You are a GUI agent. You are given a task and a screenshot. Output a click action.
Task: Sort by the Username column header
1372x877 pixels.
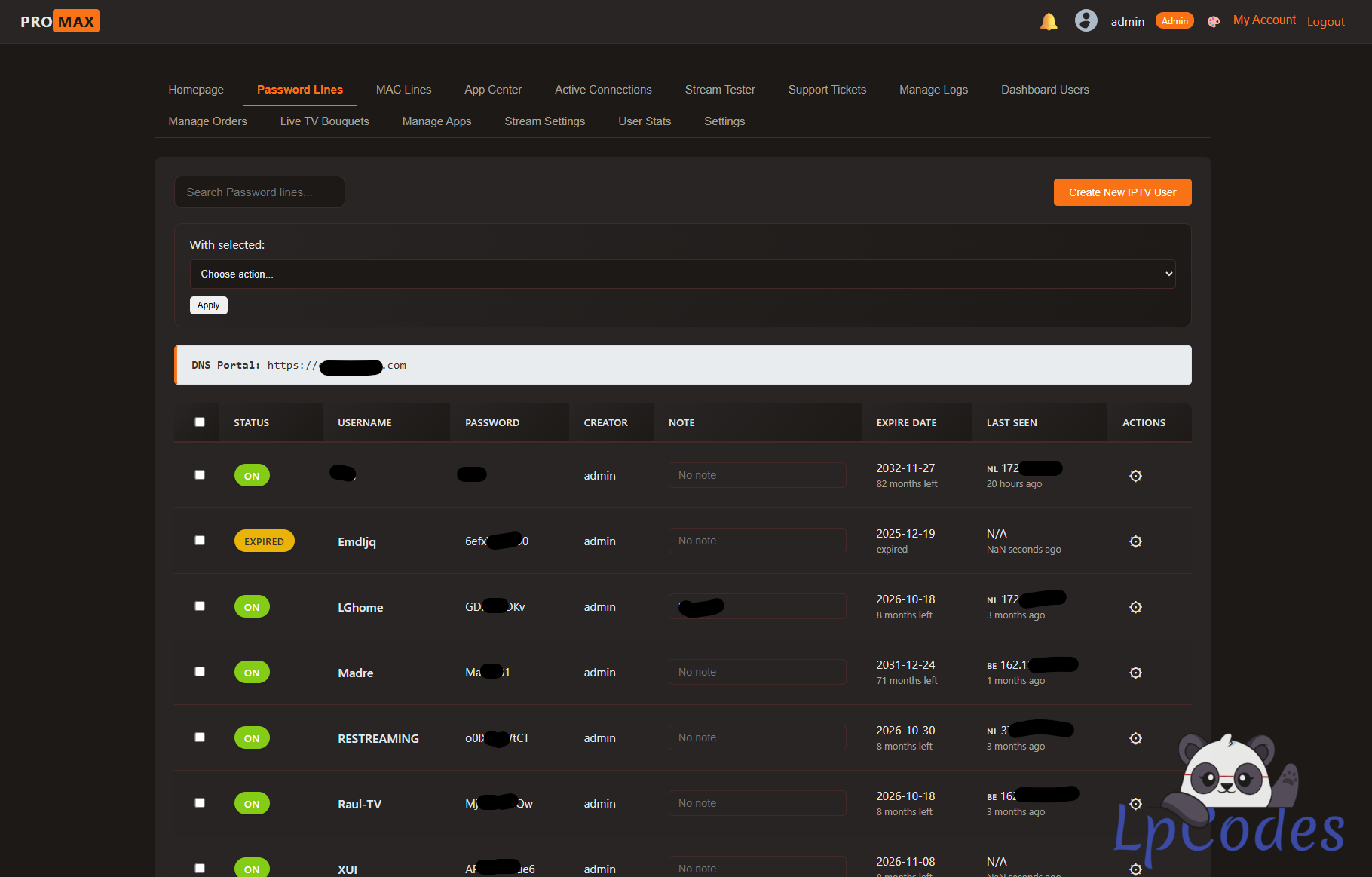(364, 423)
